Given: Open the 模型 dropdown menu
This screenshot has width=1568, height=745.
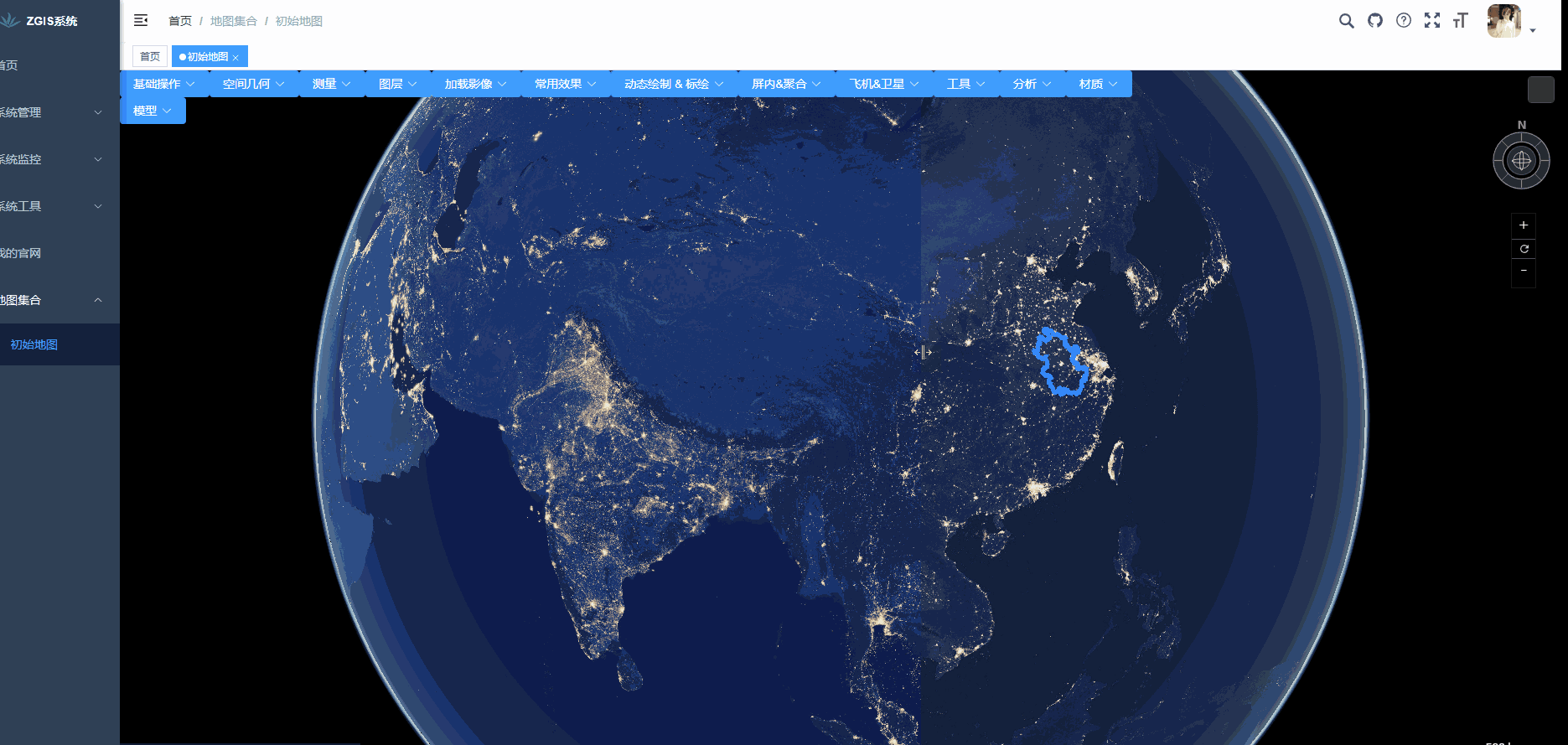Looking at the screenshot, I should point(153,111).
